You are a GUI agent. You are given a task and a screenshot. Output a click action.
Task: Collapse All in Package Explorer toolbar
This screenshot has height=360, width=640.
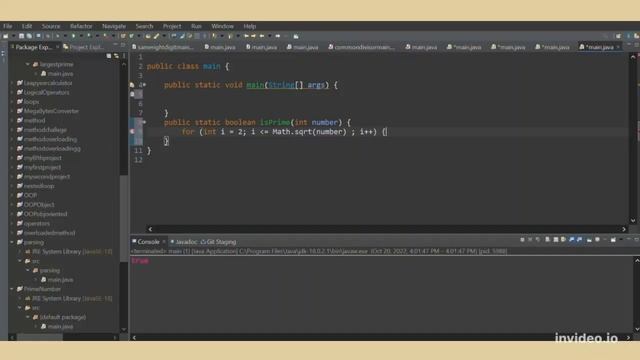(109, 56)
